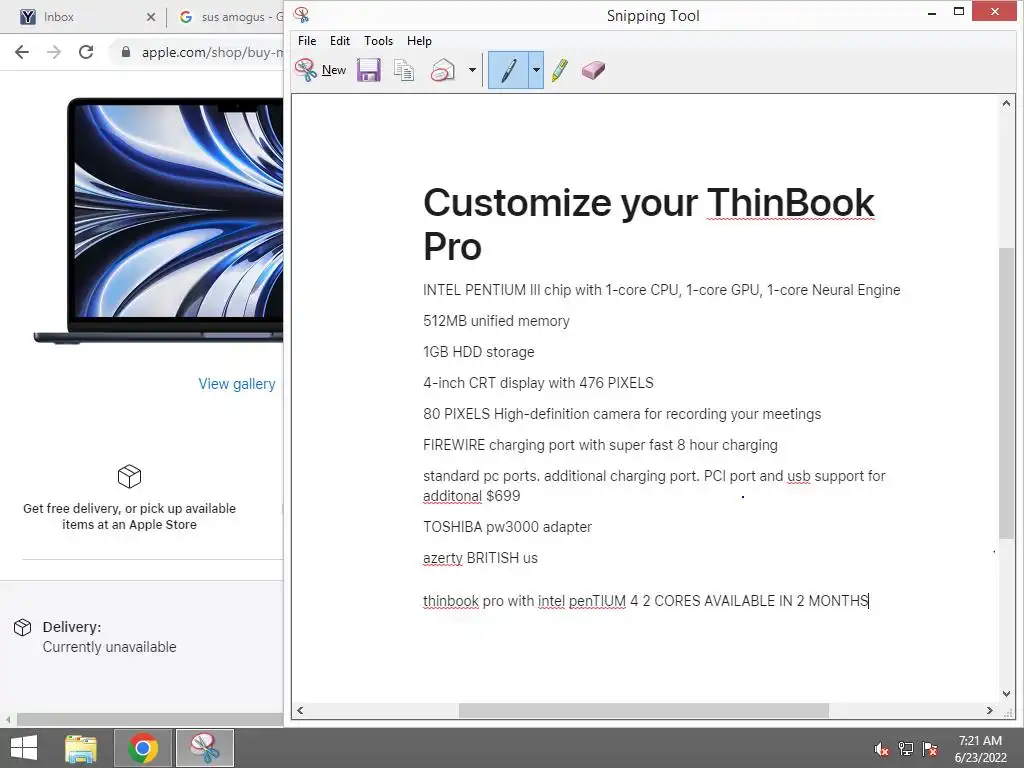This screenshot has width=1024, height=768.
Task: Click the vertical scrollbar up arrow
Action: click(x=1006, y=103)
